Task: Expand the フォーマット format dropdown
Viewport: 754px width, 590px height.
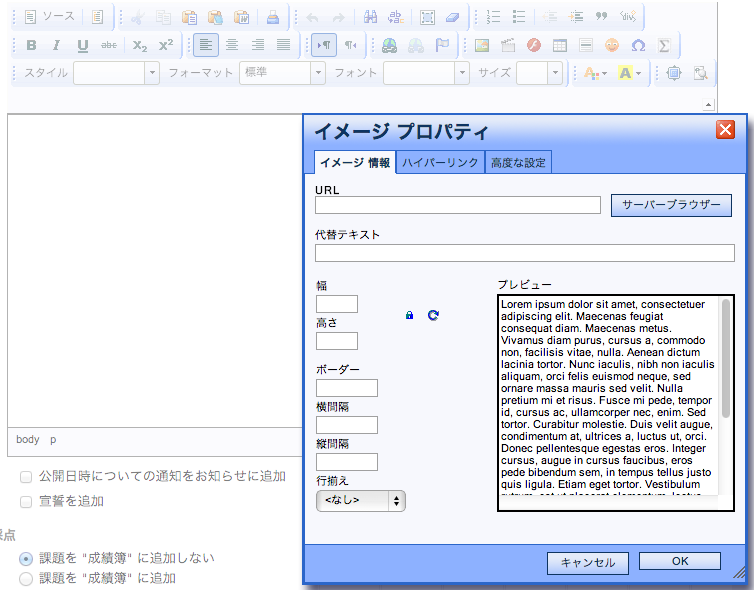Action: (x=280, y=73)
